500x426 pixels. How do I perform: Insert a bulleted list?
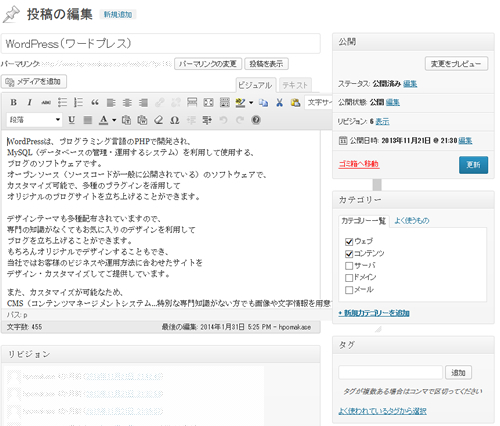(x=62, y=102)
